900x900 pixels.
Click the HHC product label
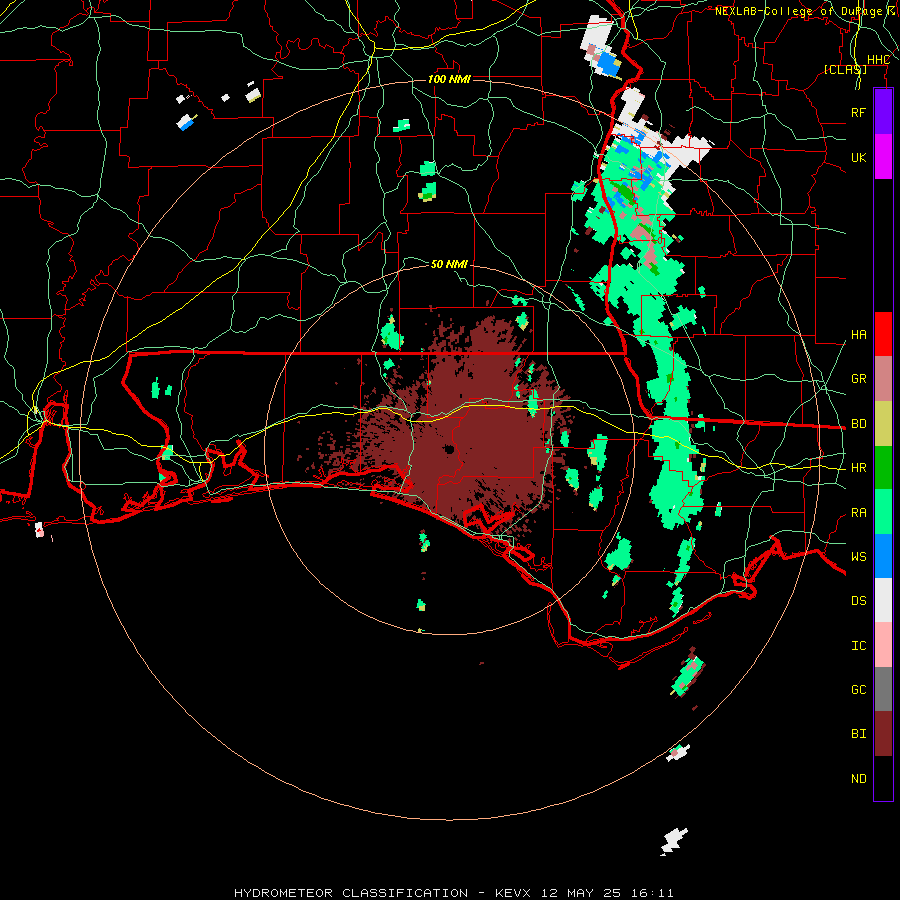click(878, 59)
